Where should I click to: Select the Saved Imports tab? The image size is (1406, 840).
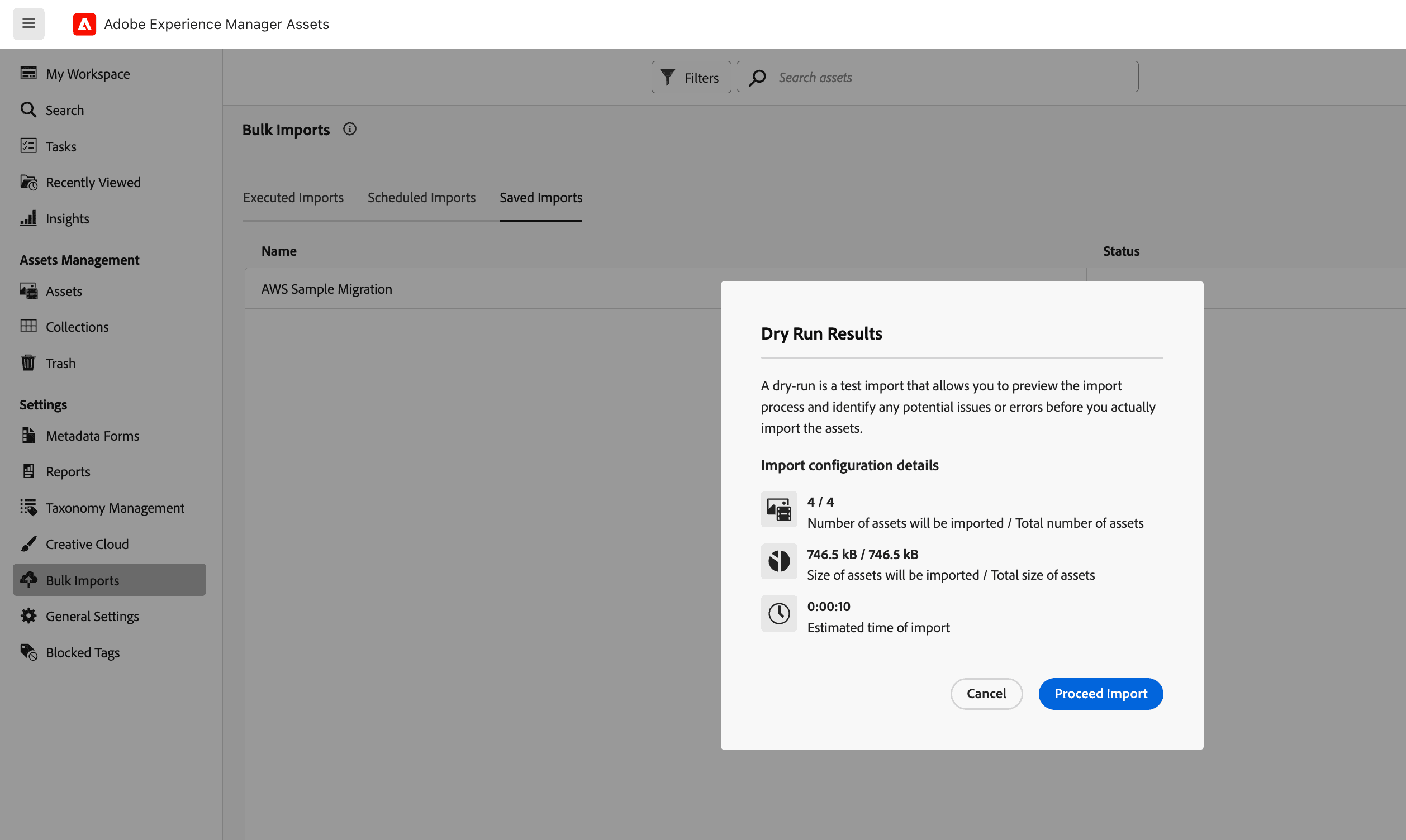point(541,197)
